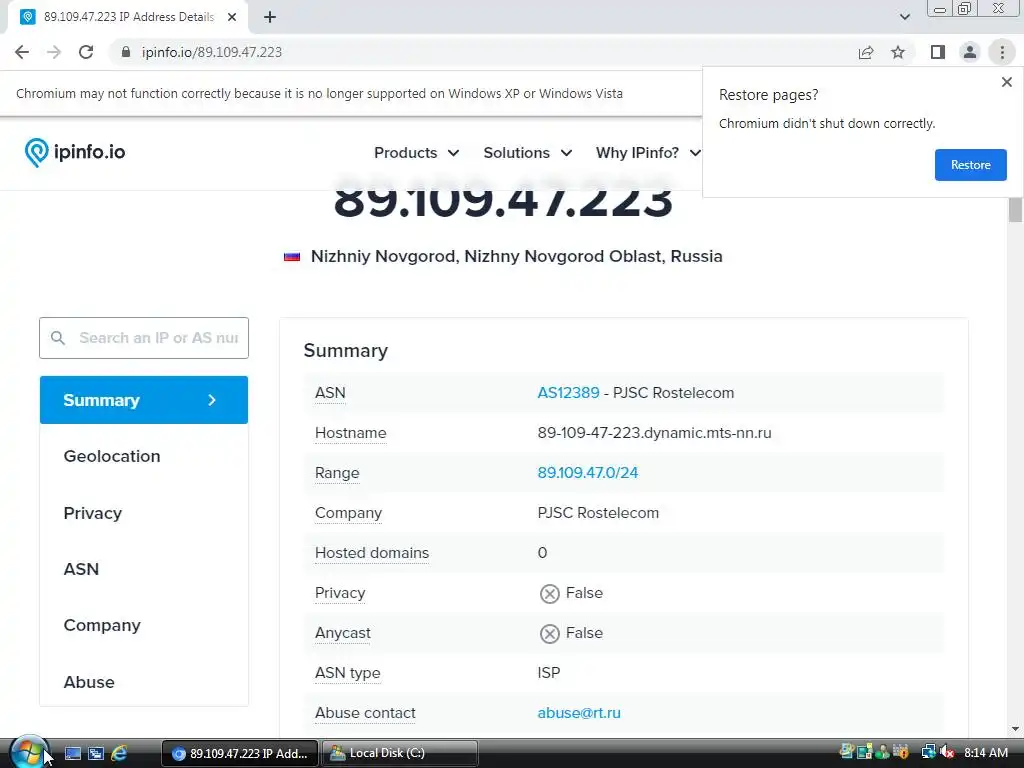Click the Hostname label
The width and height of the screenshot is (1024, 768).
click(x=351, y=433)
